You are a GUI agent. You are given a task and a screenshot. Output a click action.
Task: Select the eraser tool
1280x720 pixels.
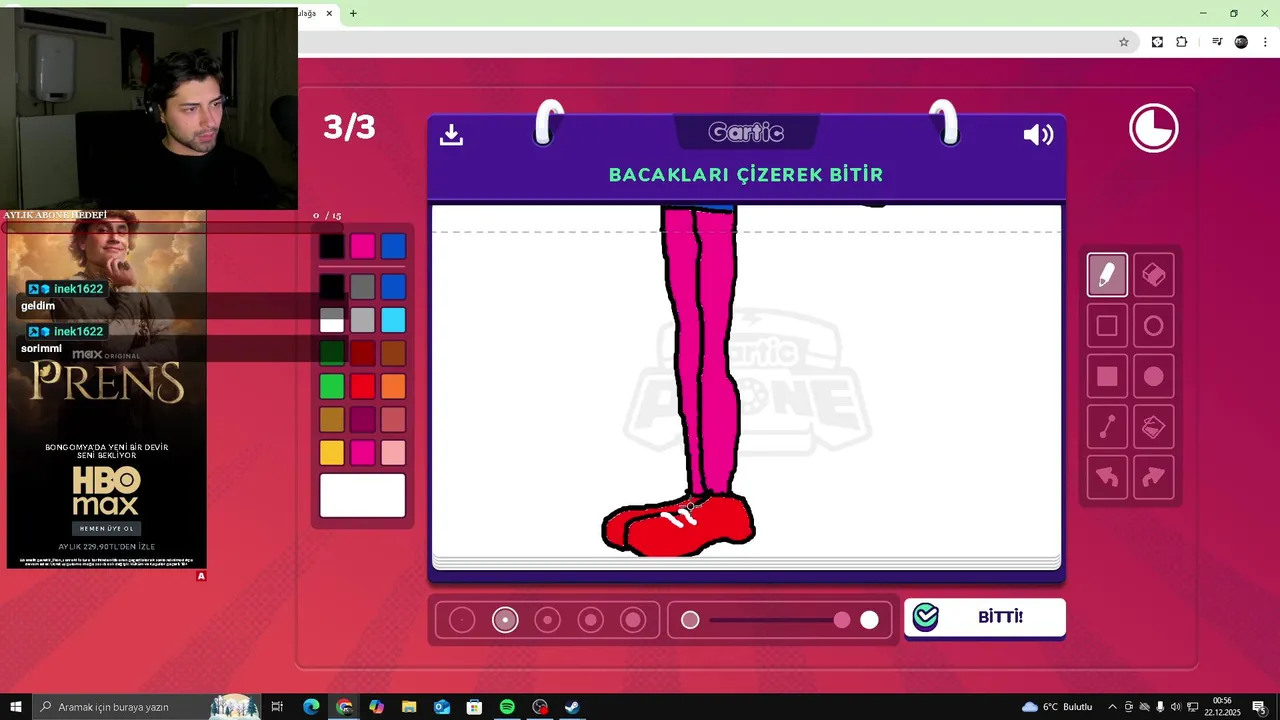point(1153,275)
